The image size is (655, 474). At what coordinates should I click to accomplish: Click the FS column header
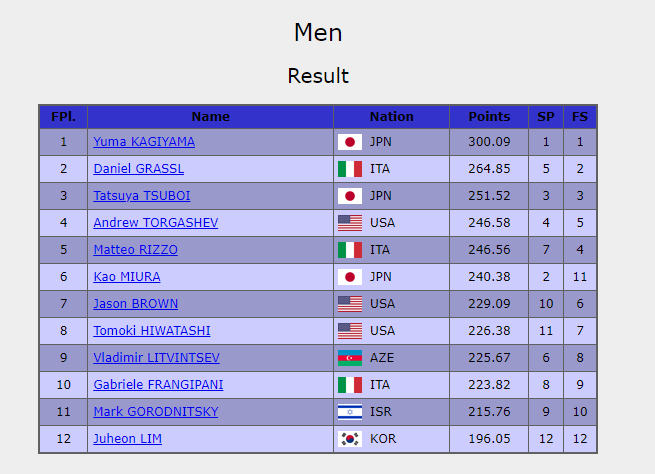click(x=580, y=116)
